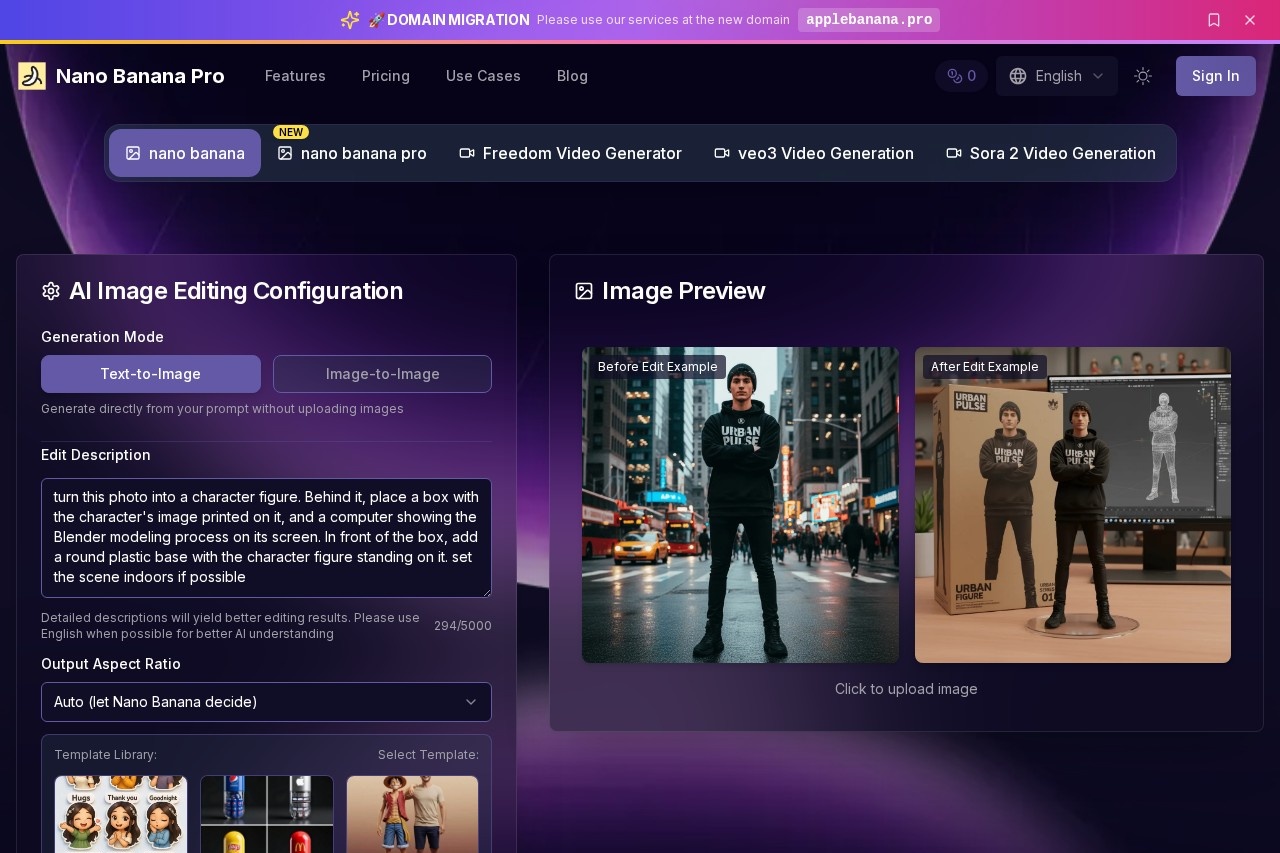Click the settings gear beside AI Image Editing
This screenshot has height=853, width=1280.
coord(51,291)
